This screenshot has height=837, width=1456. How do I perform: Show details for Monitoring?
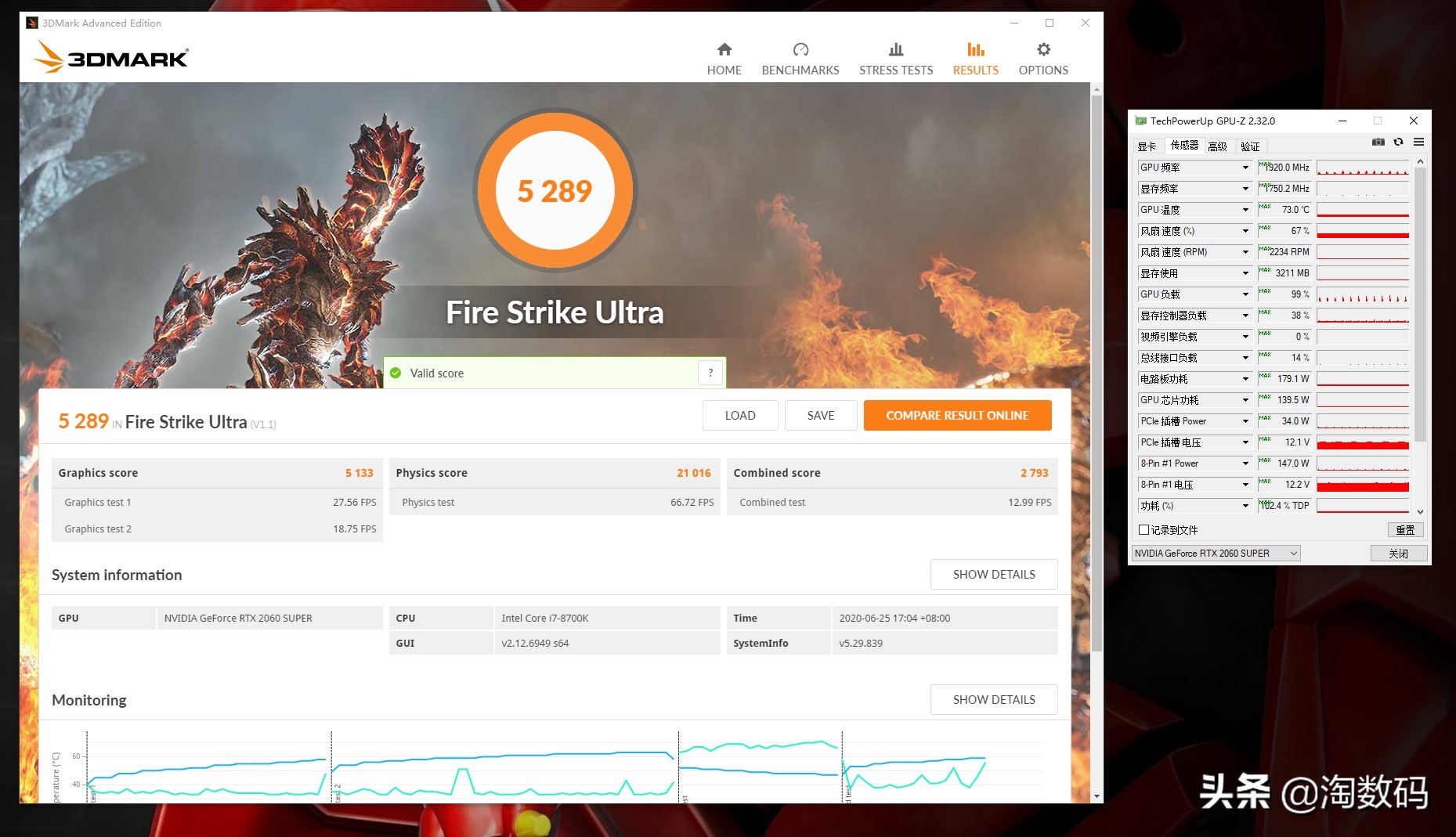coord(994,700)
